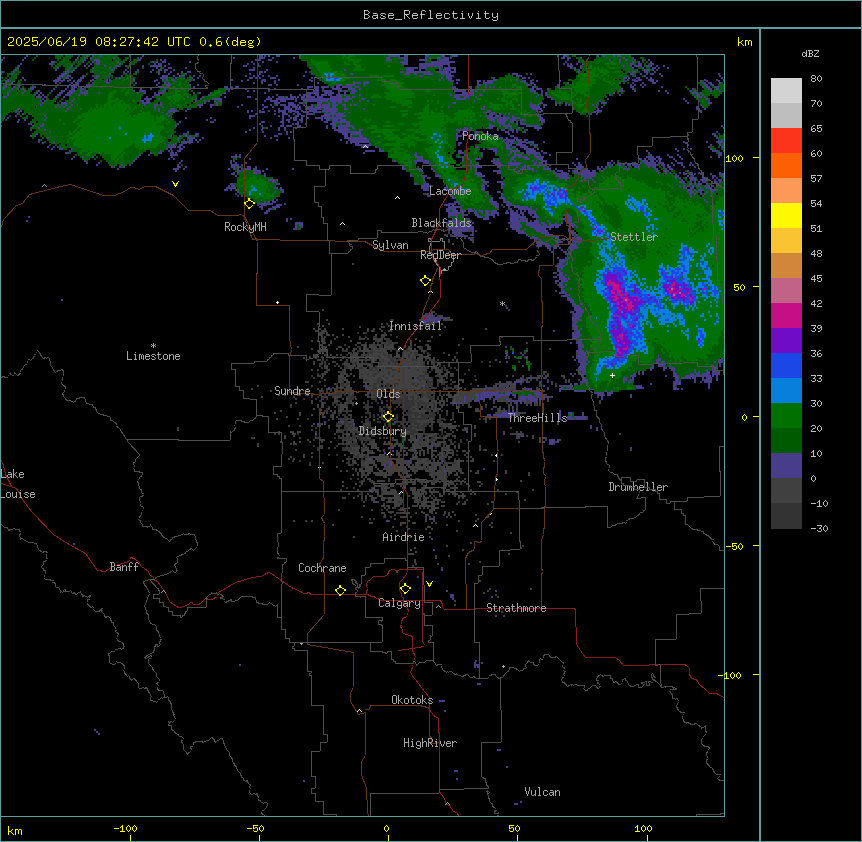Pick the pink 42–45 dBZ legend swatch

(x=786, y=291)
